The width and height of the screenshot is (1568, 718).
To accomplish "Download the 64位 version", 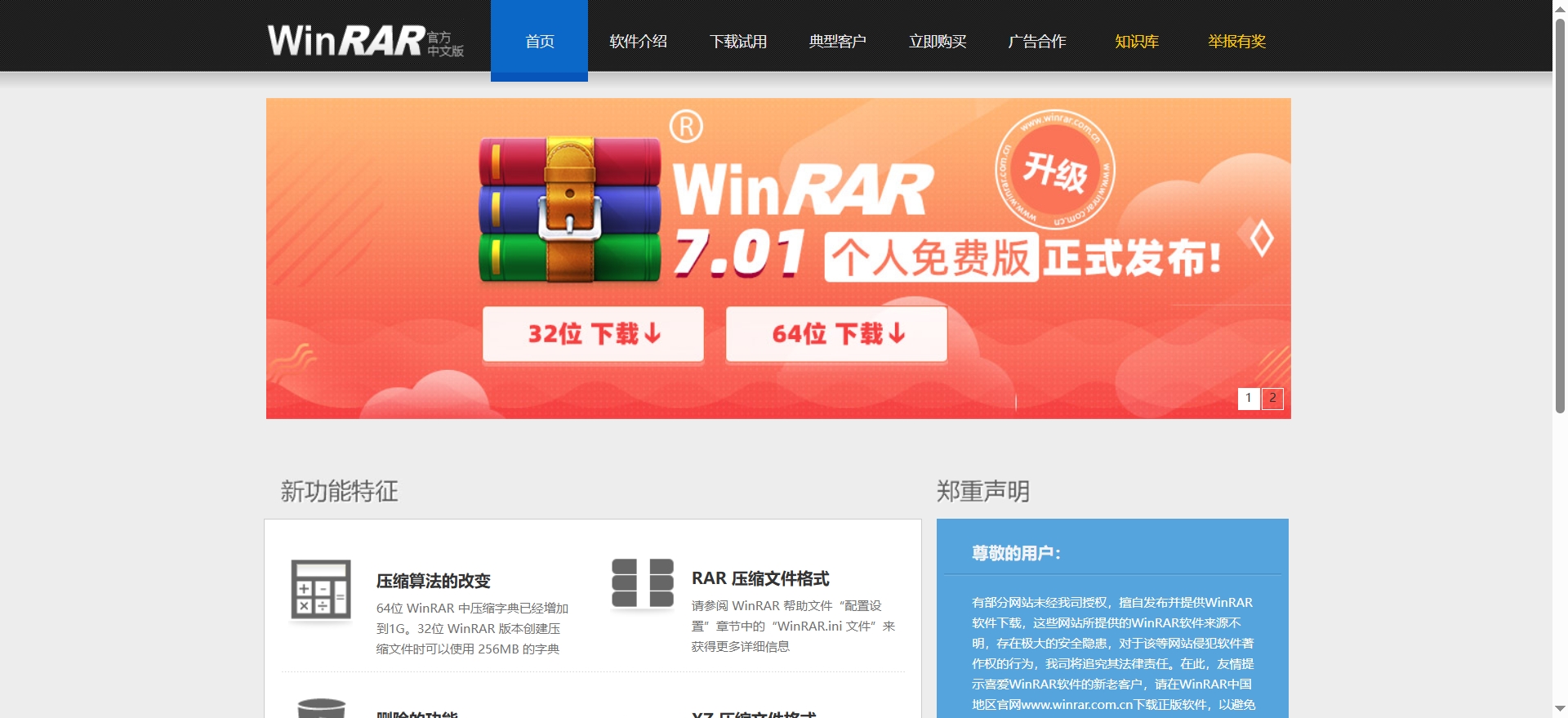I will click(x=836, y=333).
